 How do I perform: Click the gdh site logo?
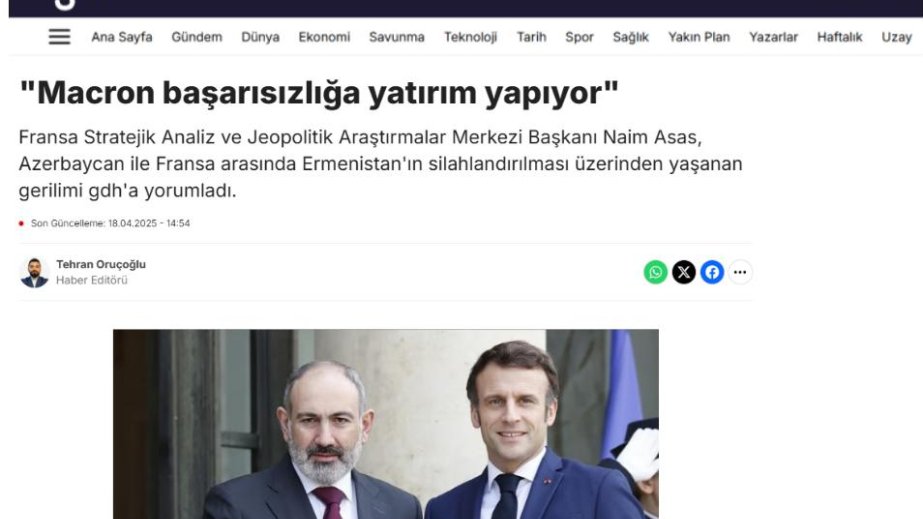65,5
